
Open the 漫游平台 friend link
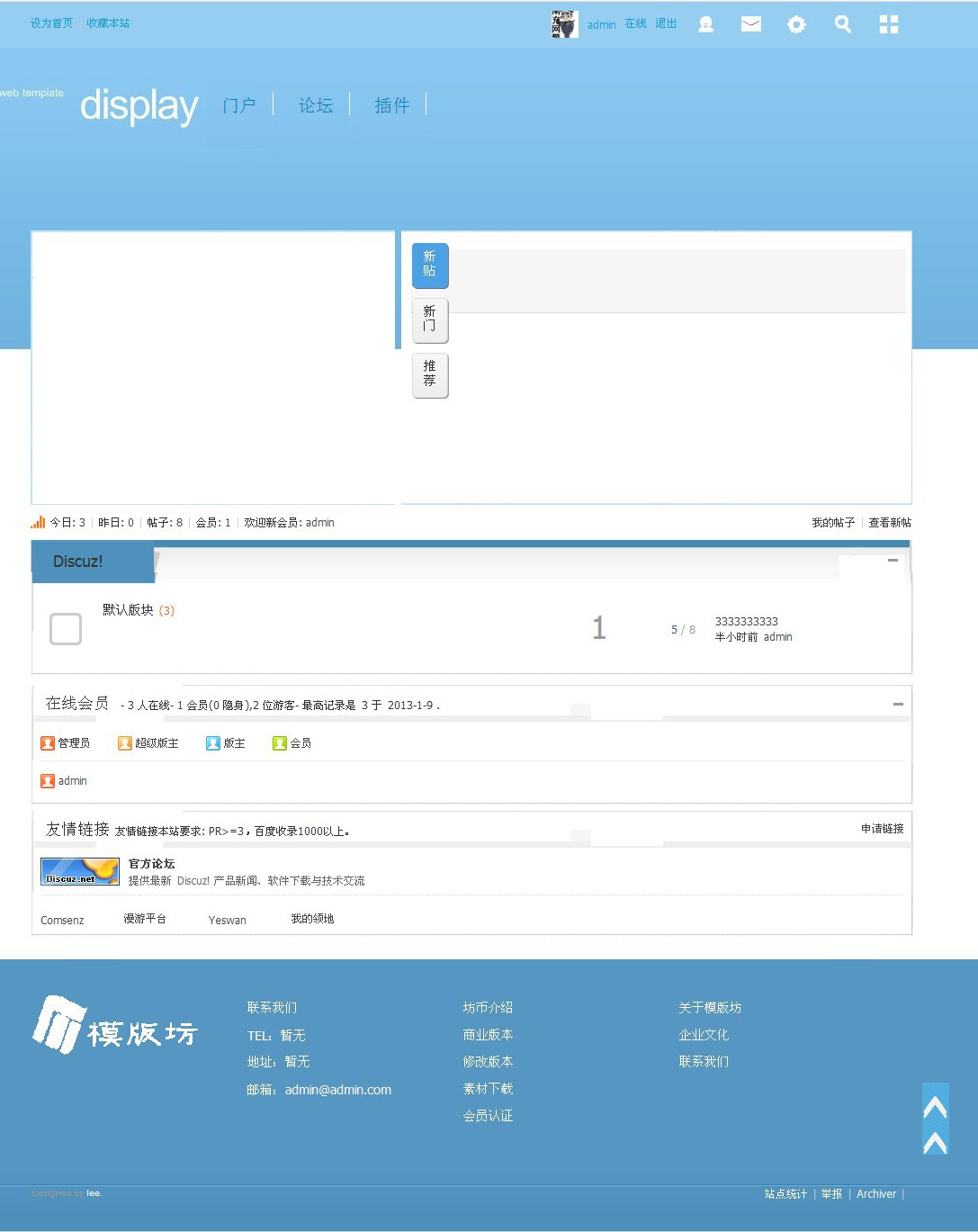coord(145,919)
